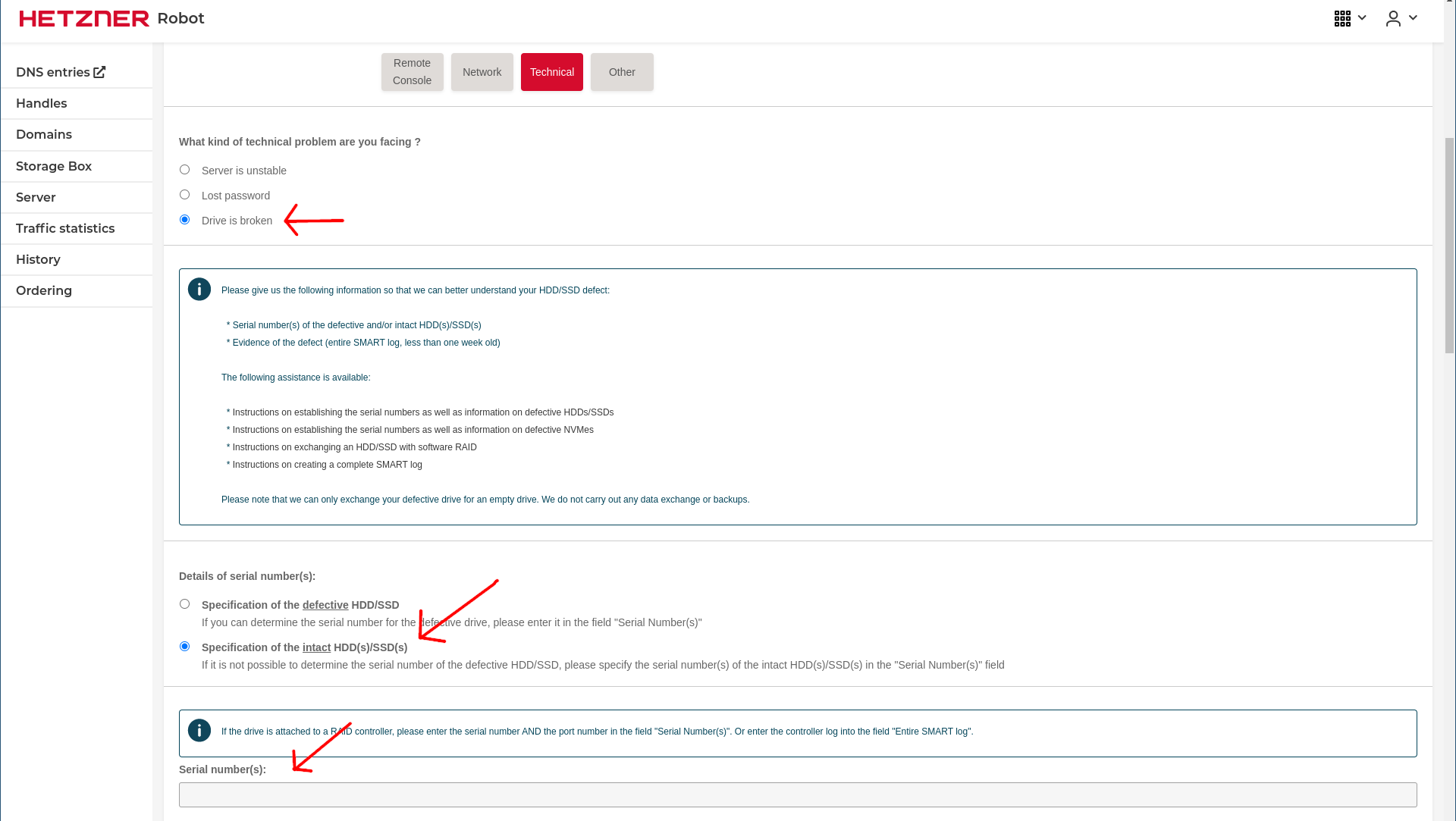
Task: Switch to the Remote Console category tab
Action: point(412,72)
